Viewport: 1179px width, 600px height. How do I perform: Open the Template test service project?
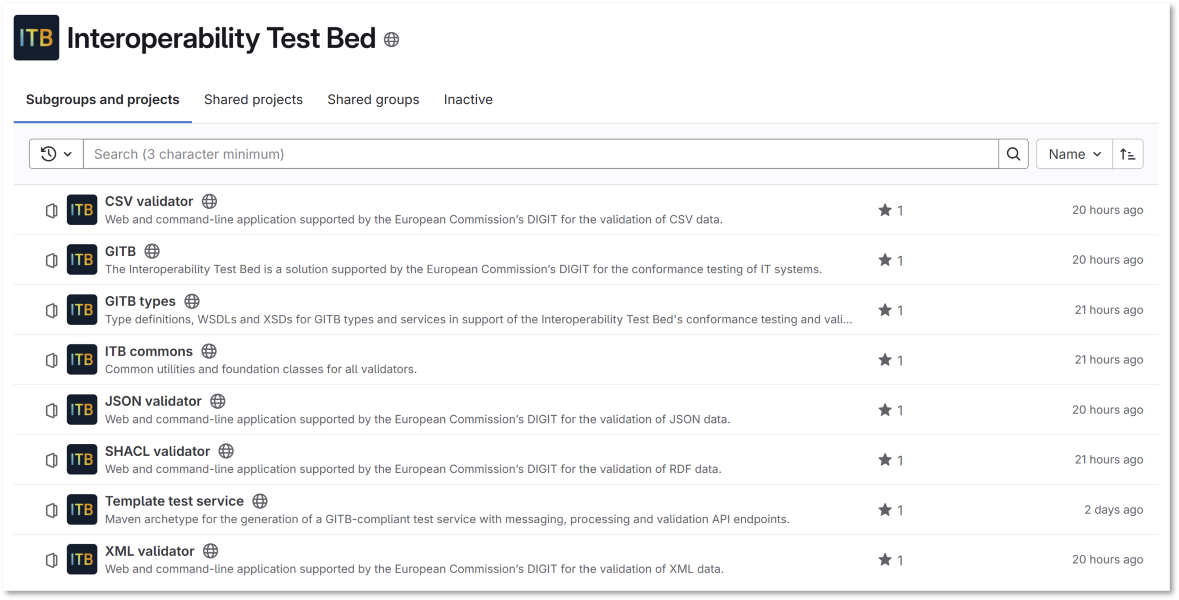click(x=174, y=501)
